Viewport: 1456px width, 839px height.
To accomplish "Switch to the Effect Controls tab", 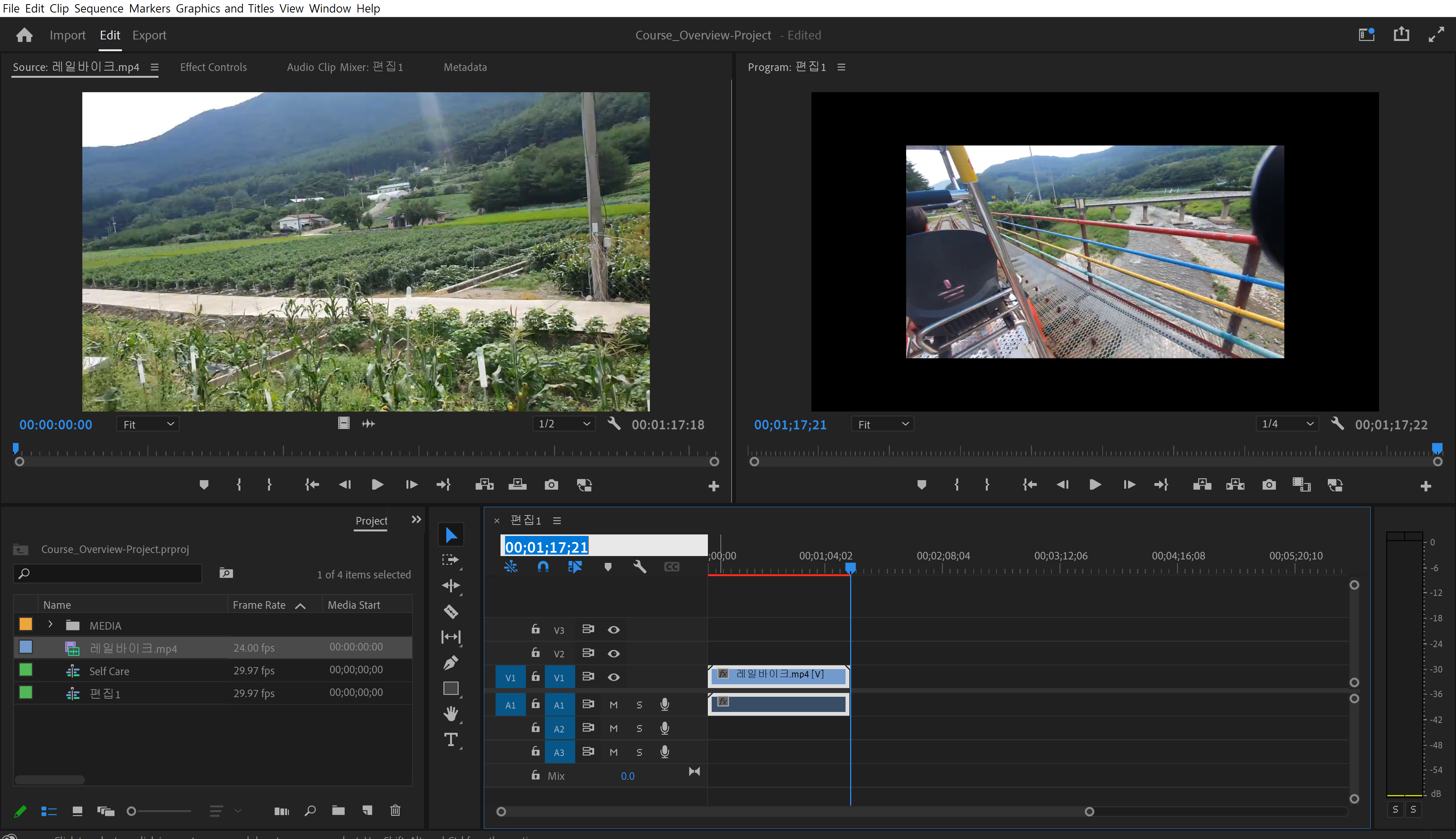I will pyautogui.click(x=213, y=68).
